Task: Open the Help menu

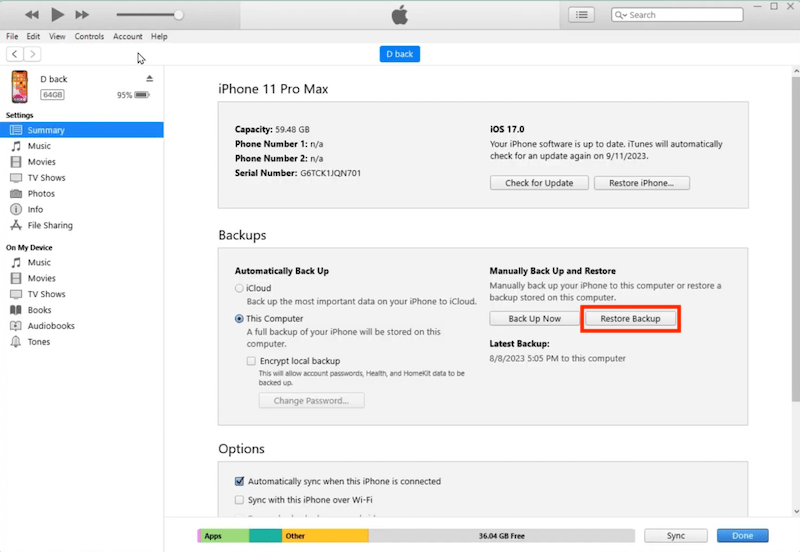Action: coord(159,36)
